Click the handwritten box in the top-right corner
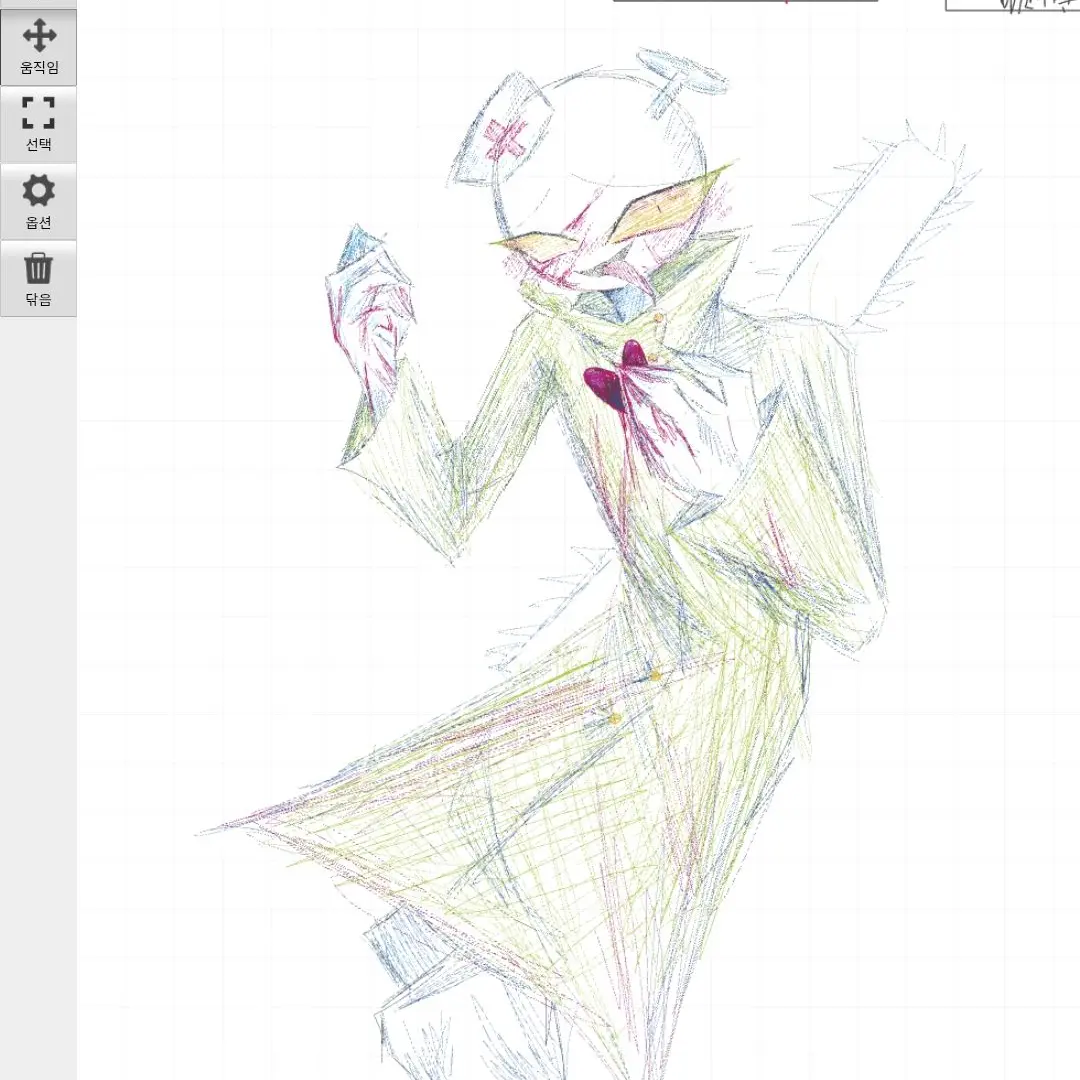The height and width of the screenshot is (1080, 1080). (x=1012, y=5)
